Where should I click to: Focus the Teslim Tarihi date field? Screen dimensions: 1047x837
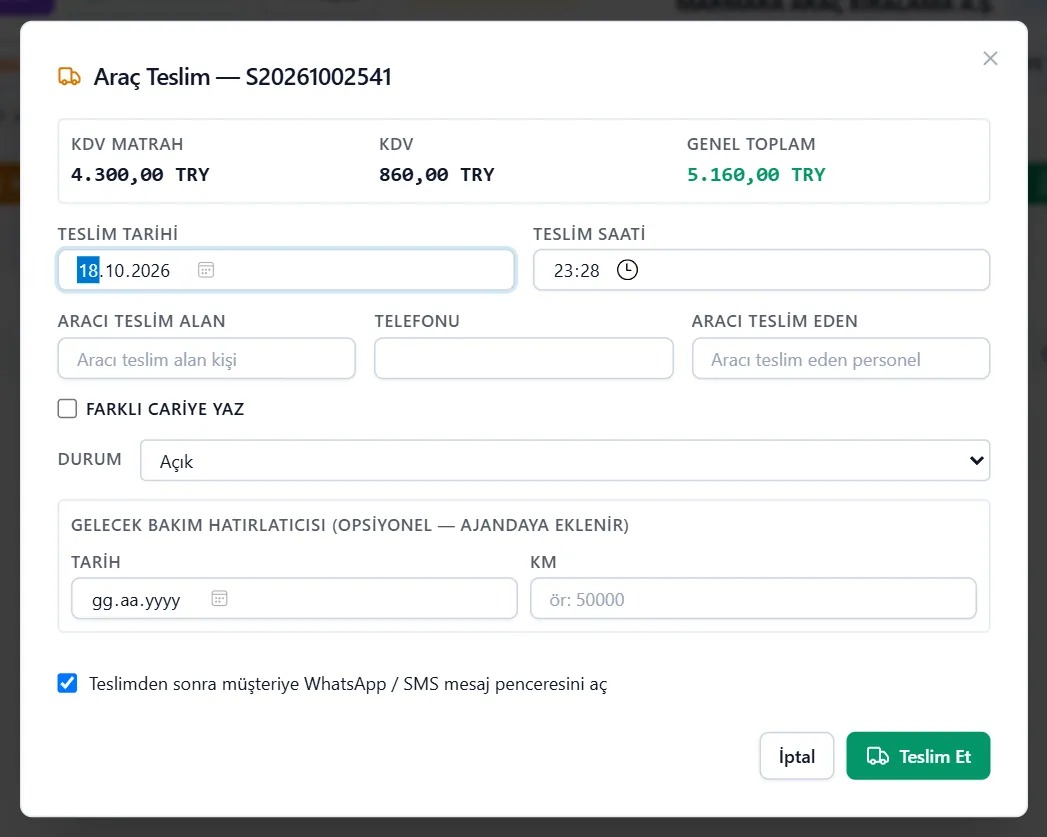pyautogui.click(x=286, y=270)
